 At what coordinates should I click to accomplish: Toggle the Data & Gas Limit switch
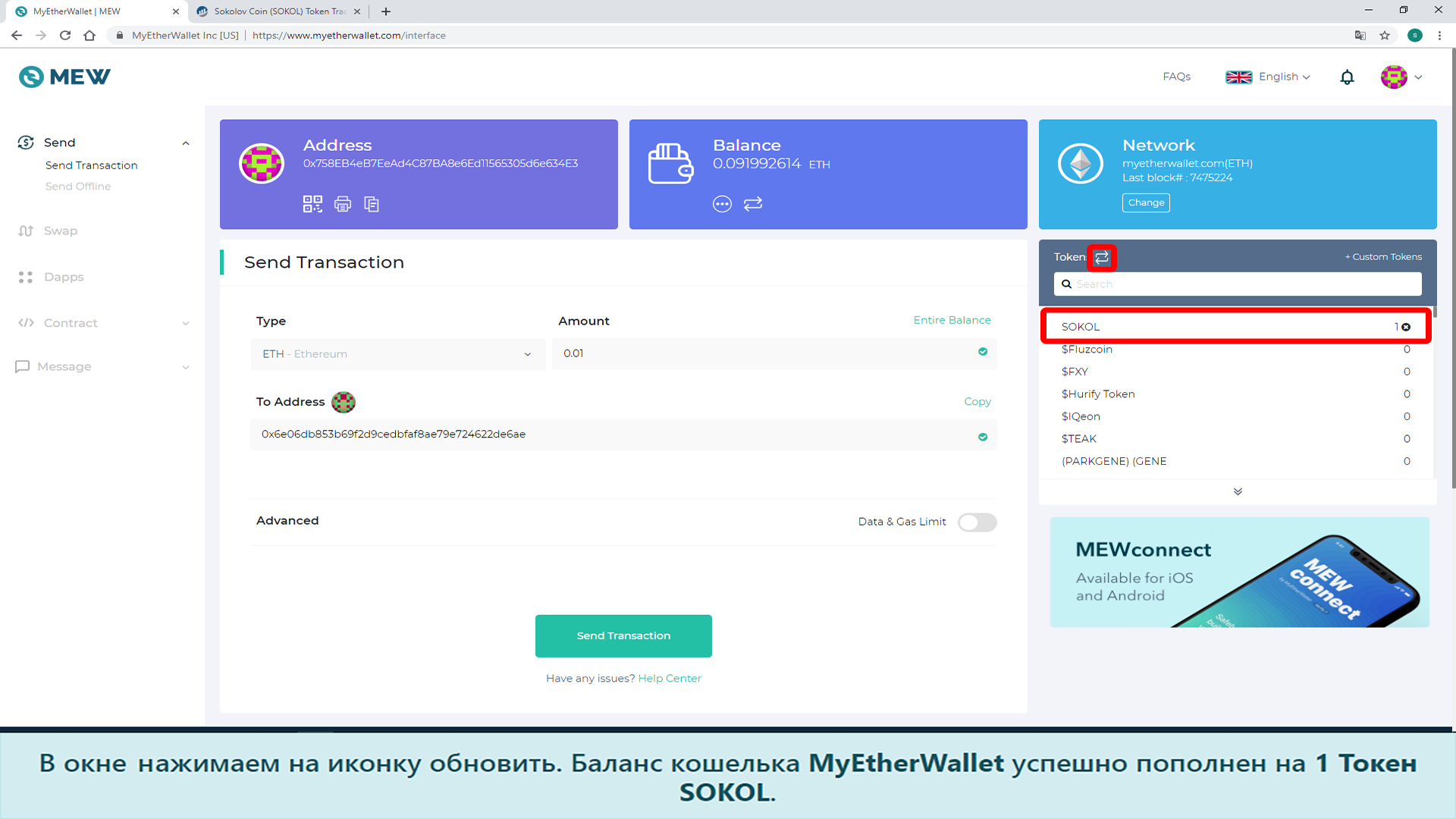(x=977, y=522)
